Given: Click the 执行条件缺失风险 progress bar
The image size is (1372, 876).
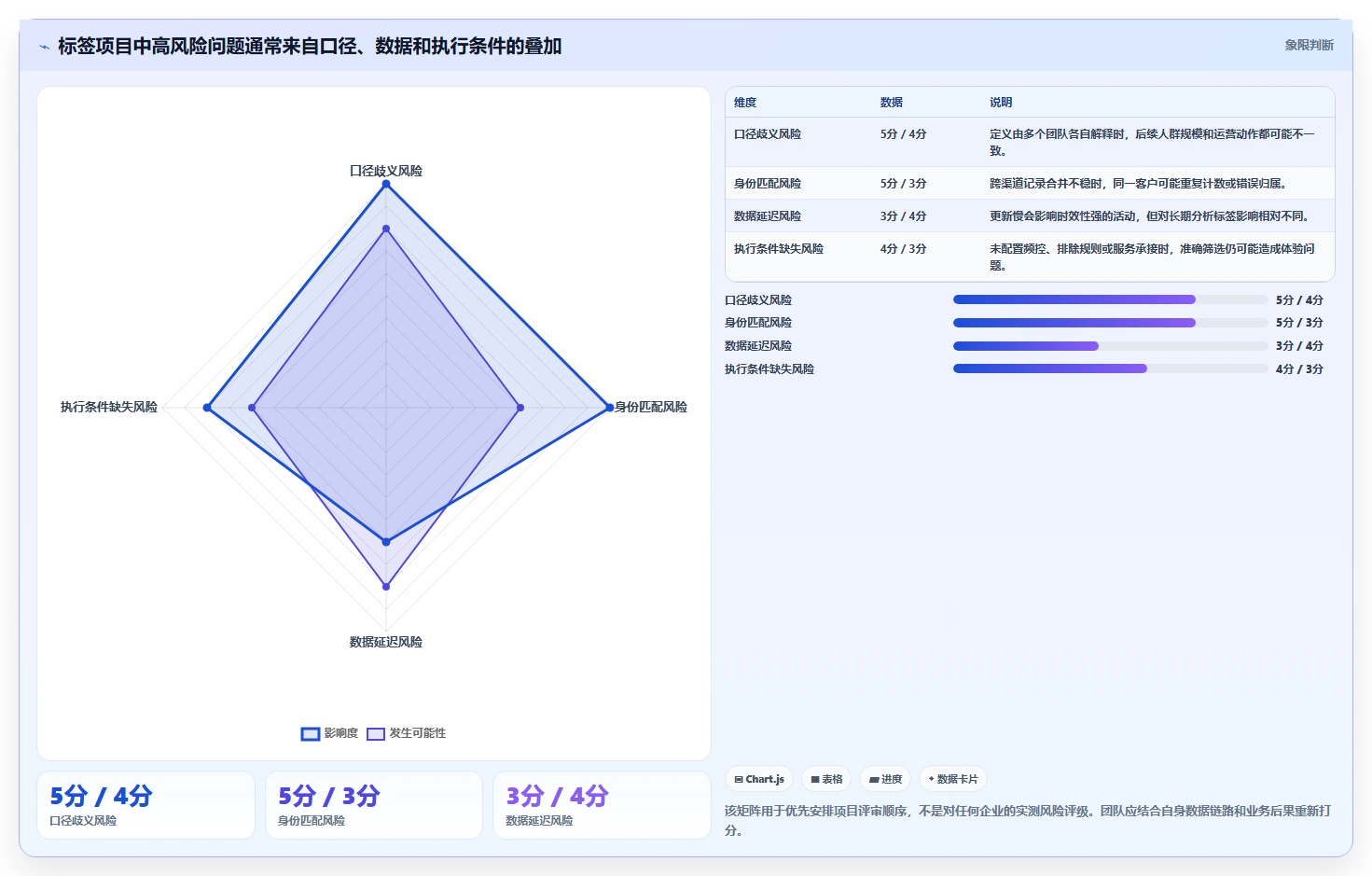Looking at the screenshot, I should pos(1110,368).
